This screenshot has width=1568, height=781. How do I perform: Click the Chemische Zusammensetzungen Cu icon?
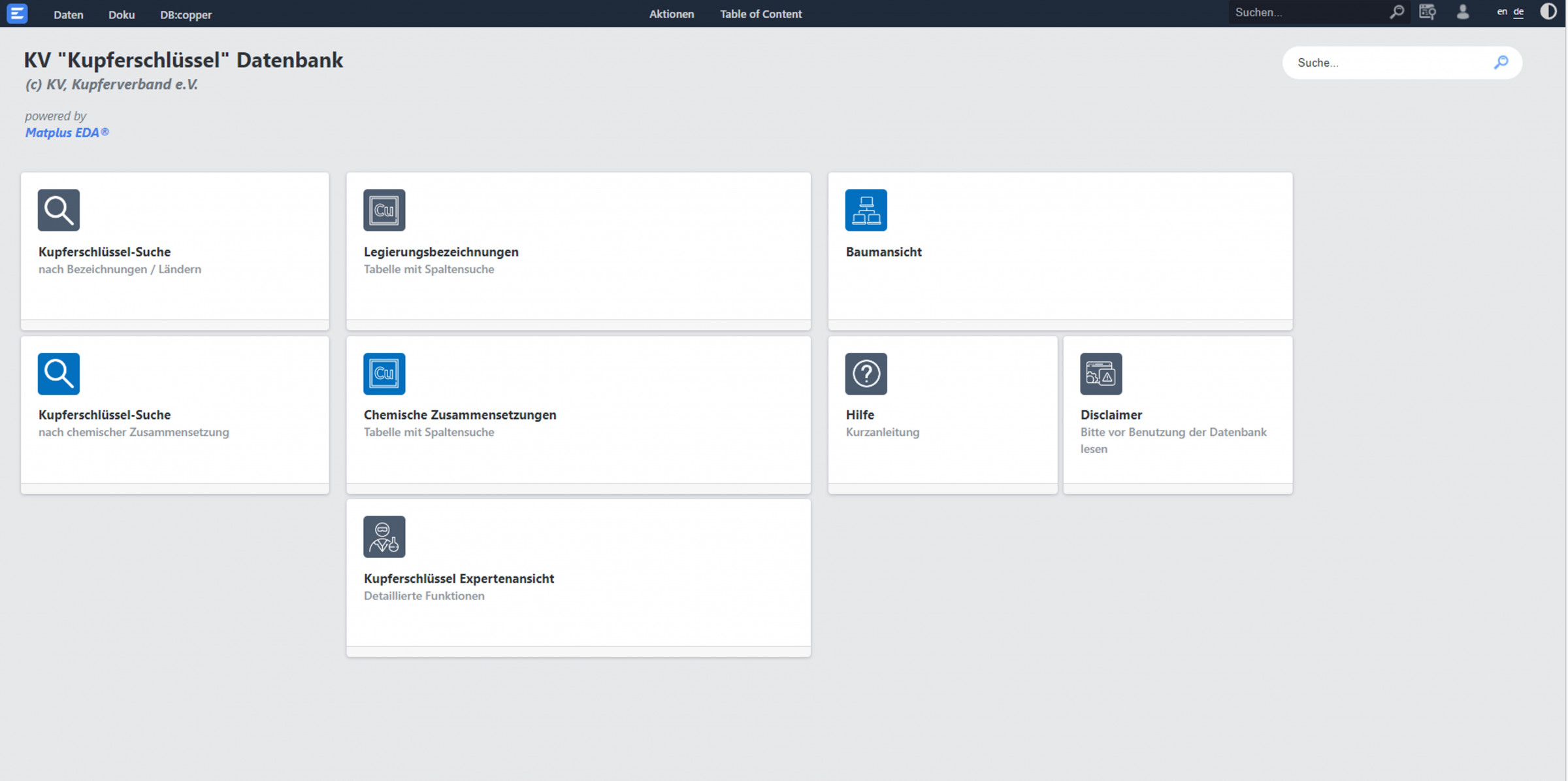384,374
